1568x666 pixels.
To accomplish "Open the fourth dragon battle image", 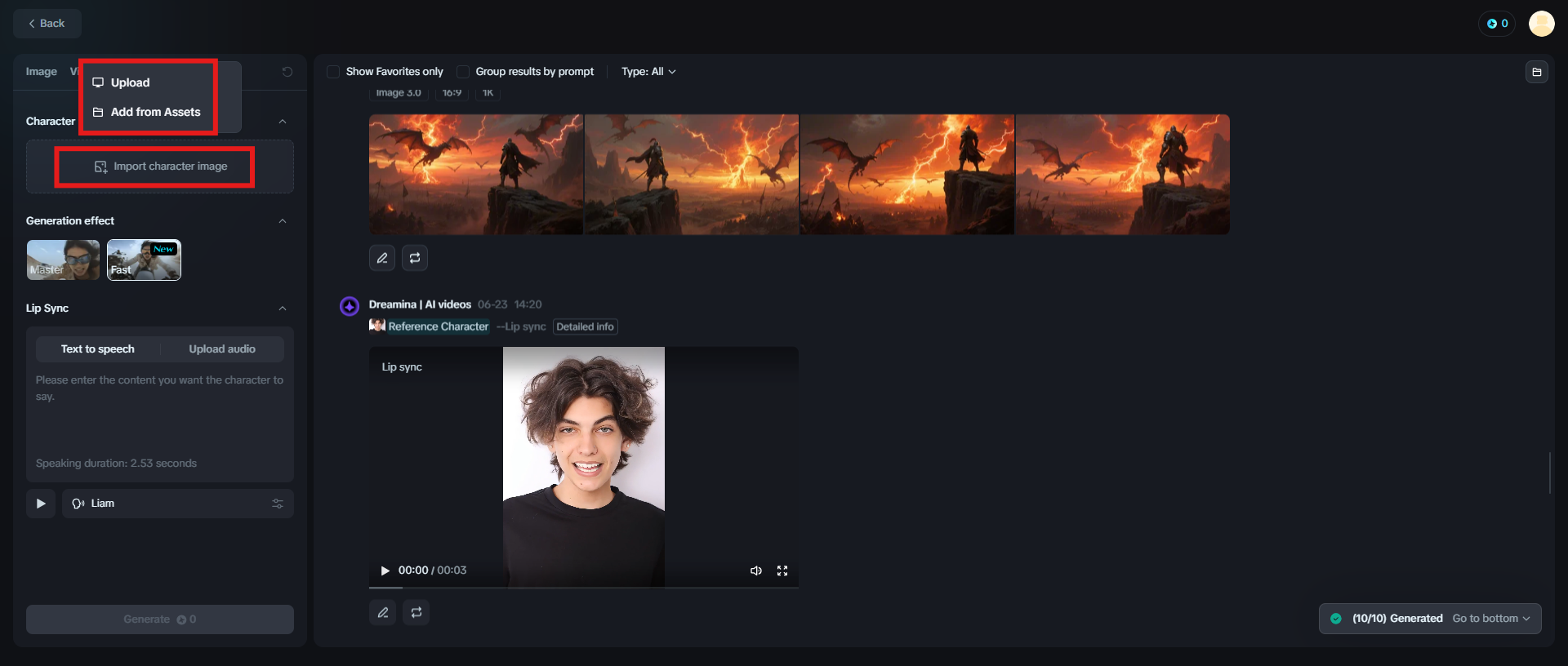I will click(x=1123, y=175).
